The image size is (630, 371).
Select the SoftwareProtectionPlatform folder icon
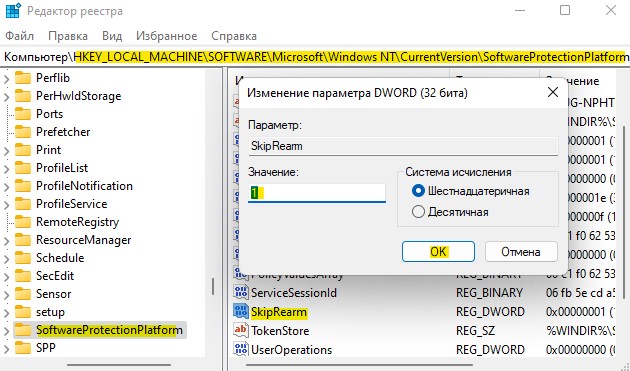coord(23,330)
